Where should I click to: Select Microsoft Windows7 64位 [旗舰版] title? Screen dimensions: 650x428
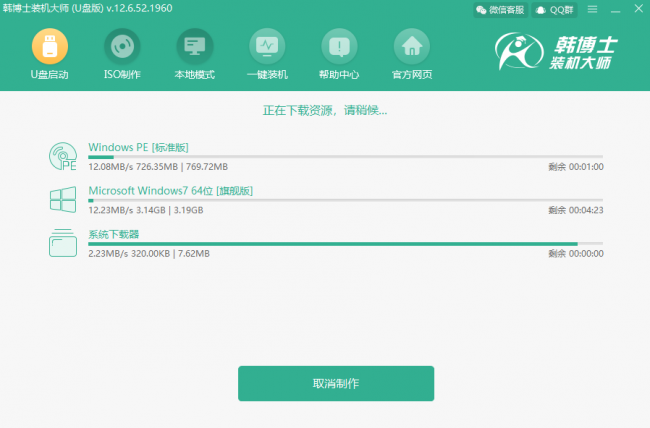pyautogui.click(x=170, y=191)
